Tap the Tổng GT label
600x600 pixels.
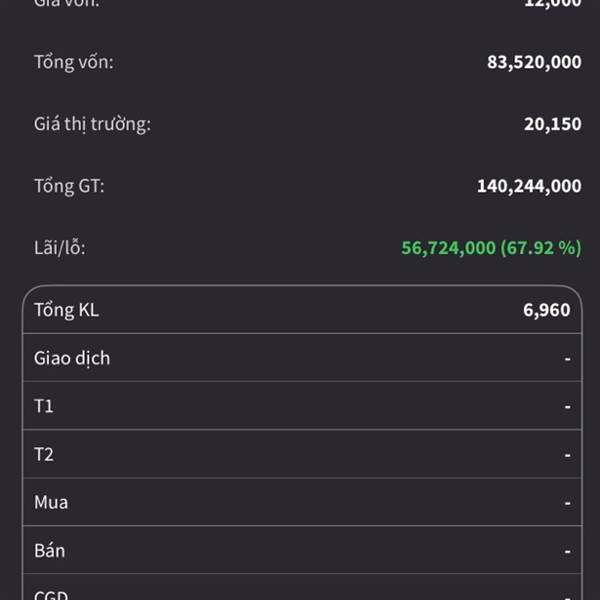69,186
